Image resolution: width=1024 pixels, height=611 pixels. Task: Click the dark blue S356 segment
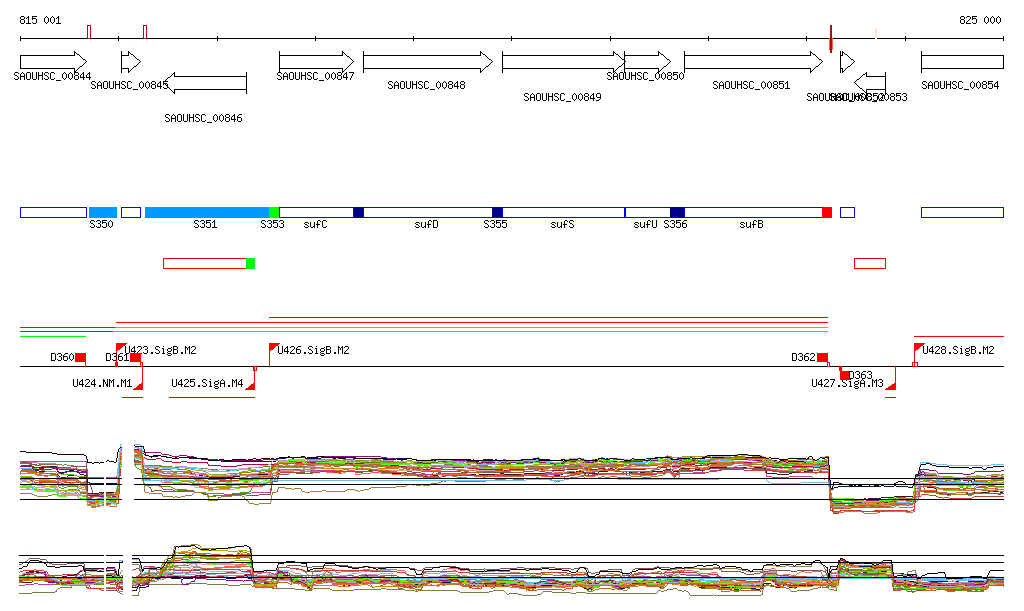point(677,212)
